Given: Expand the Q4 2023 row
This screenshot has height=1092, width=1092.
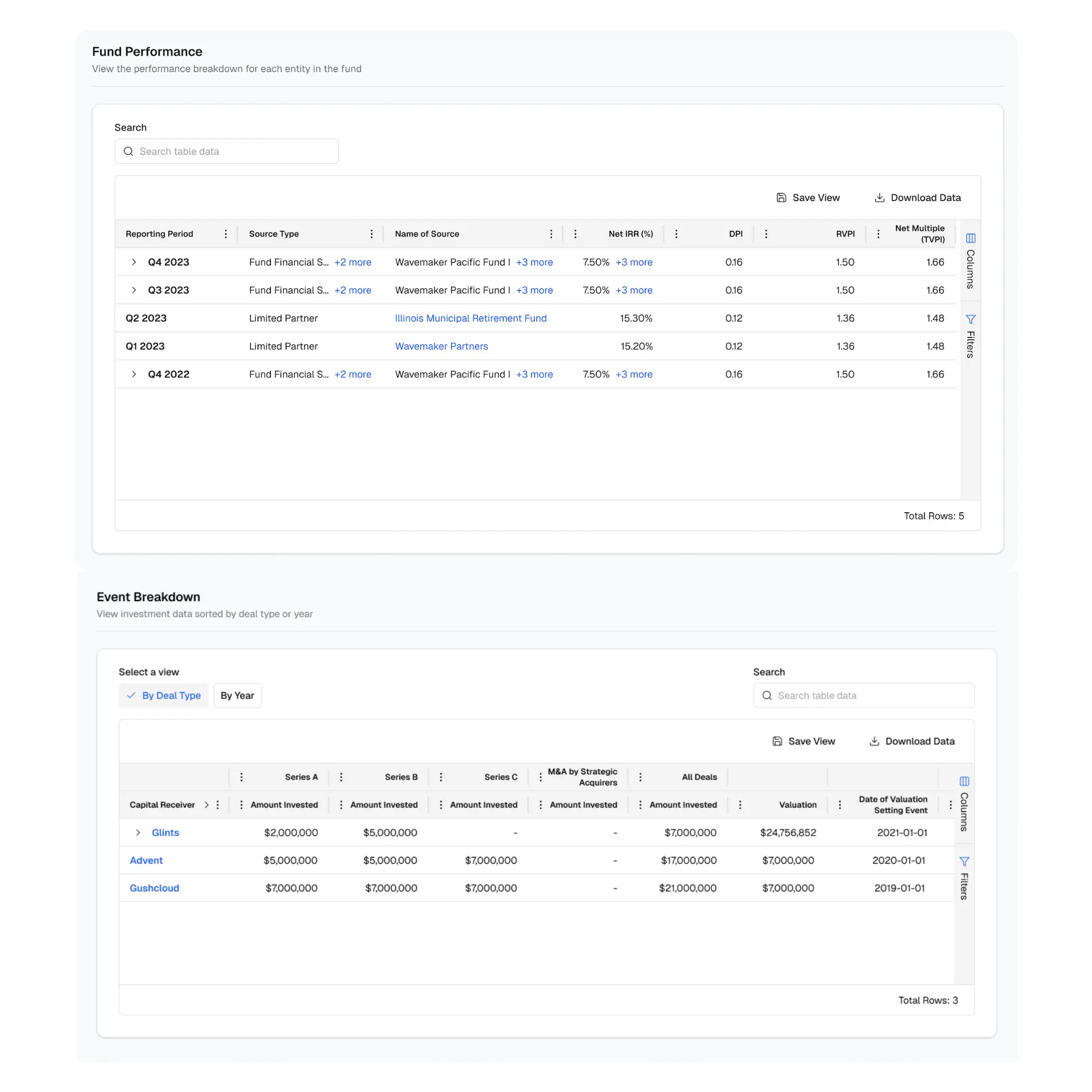Looking at the screenshot, I should (134, 262).
